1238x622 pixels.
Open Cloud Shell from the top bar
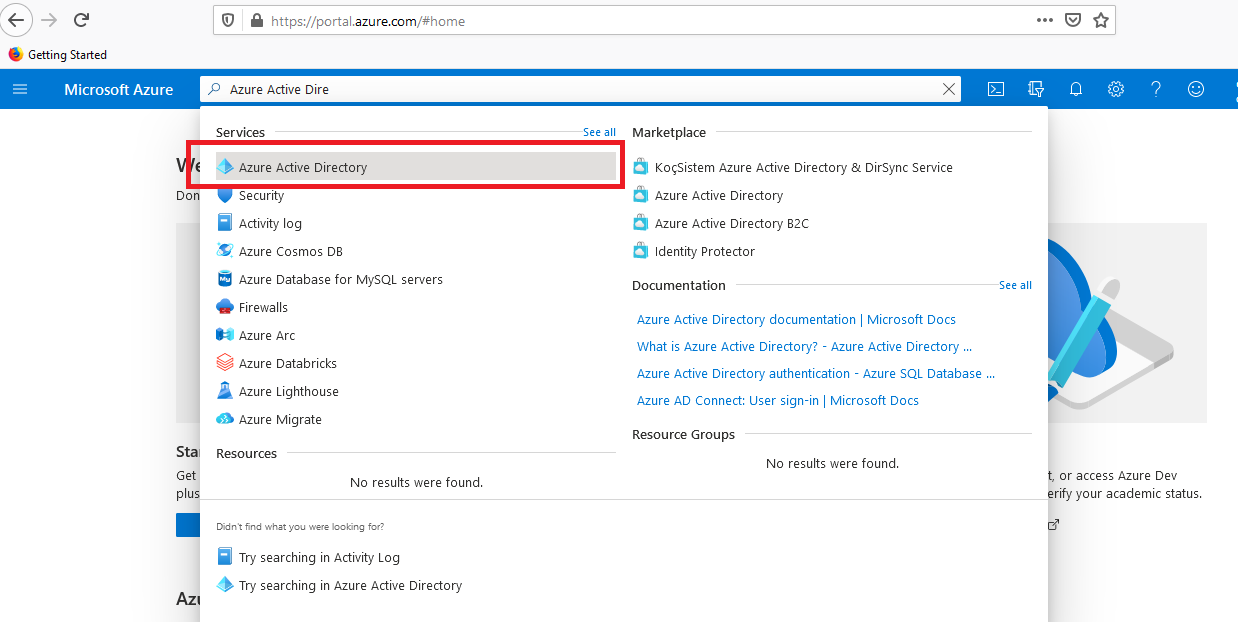point(996,89)
